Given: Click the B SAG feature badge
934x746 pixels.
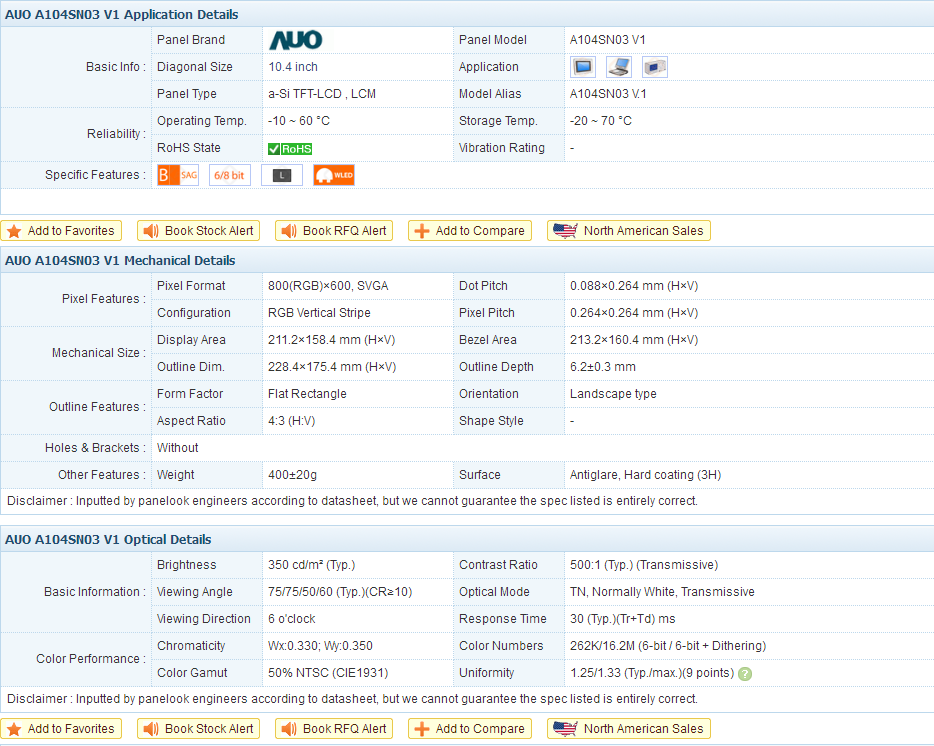Looking at the screenshot, I should (x=178, y=175).
